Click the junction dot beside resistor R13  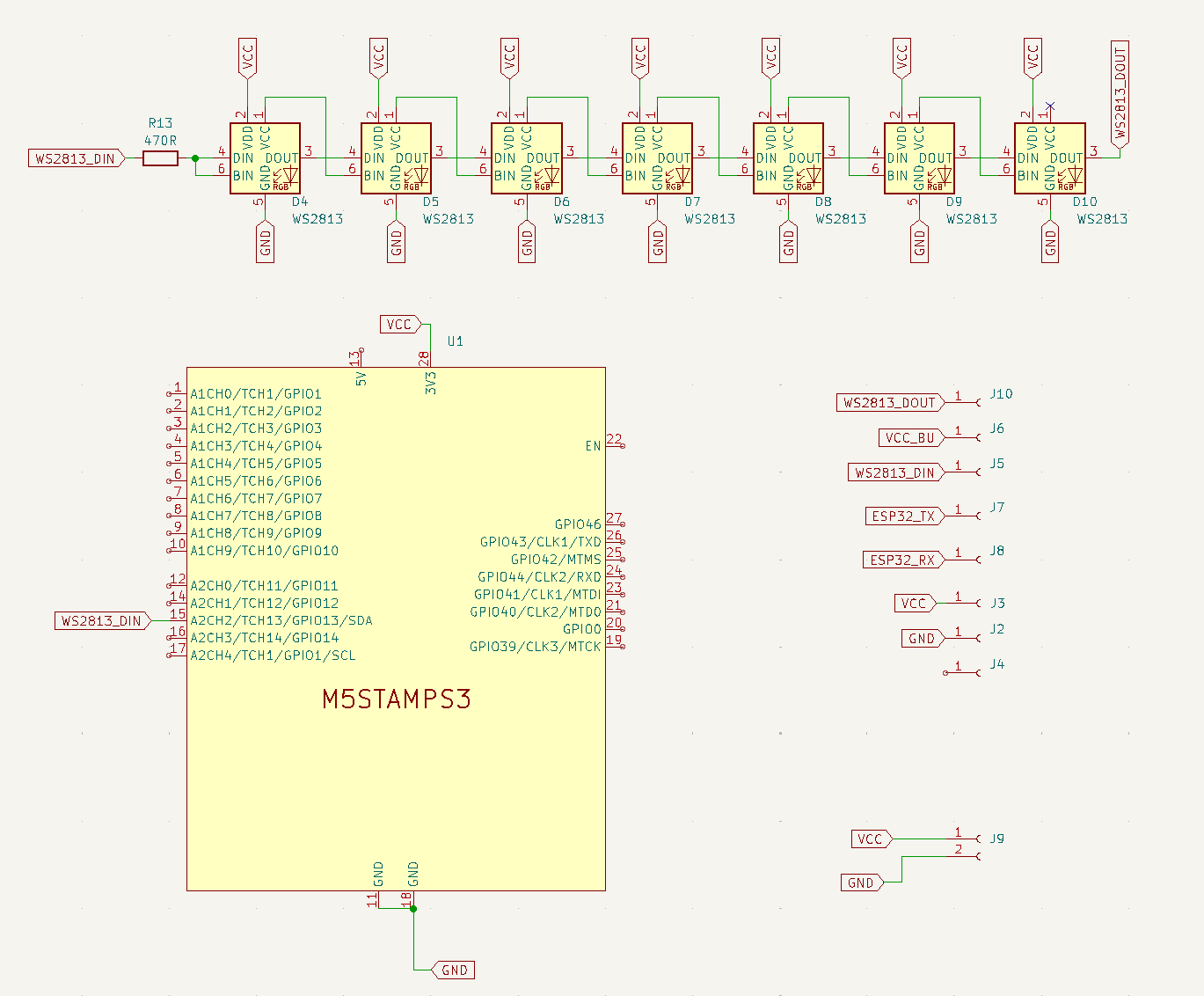[x=195, y=158]
